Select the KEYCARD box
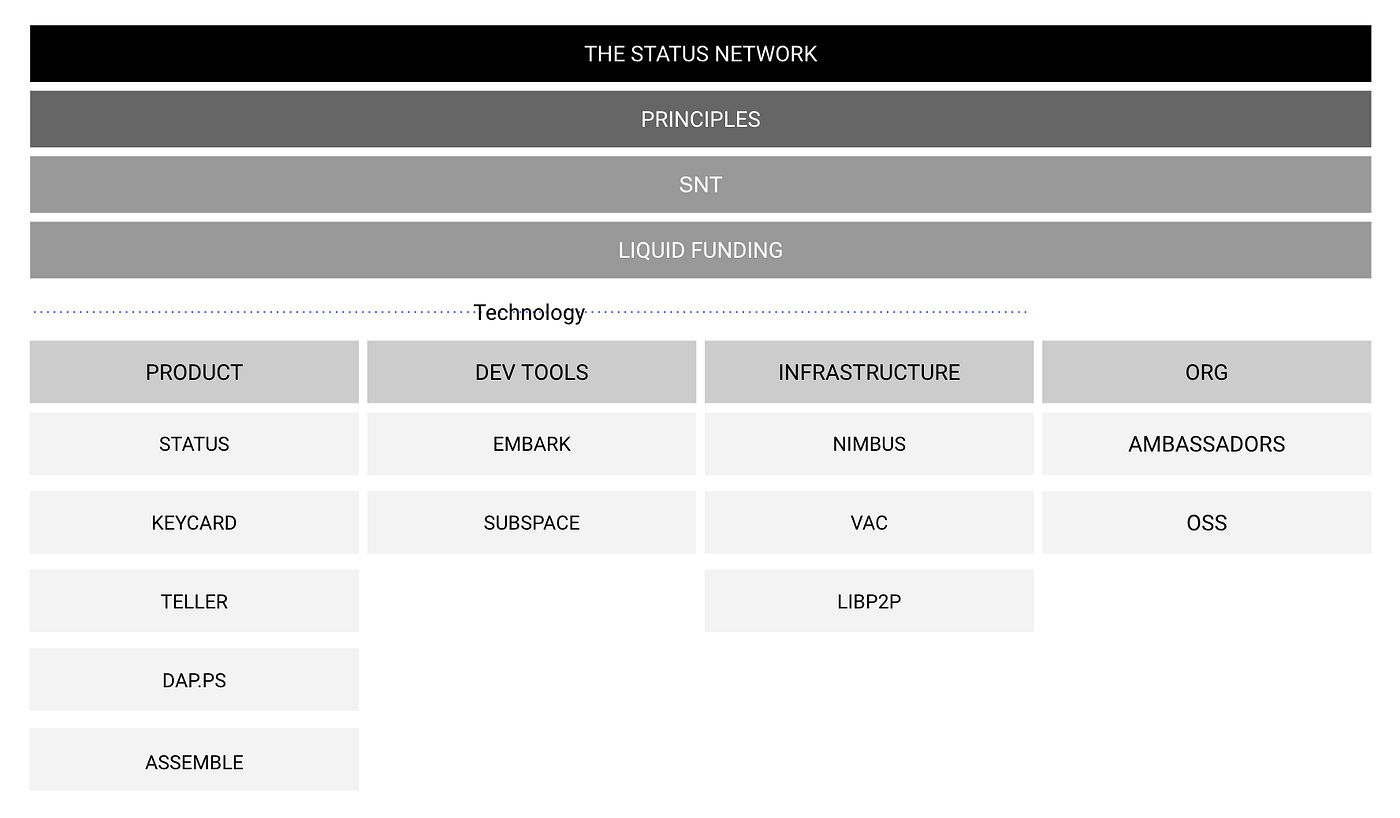Viewport: 1400px width, 818px height. (x=194, y=522)
